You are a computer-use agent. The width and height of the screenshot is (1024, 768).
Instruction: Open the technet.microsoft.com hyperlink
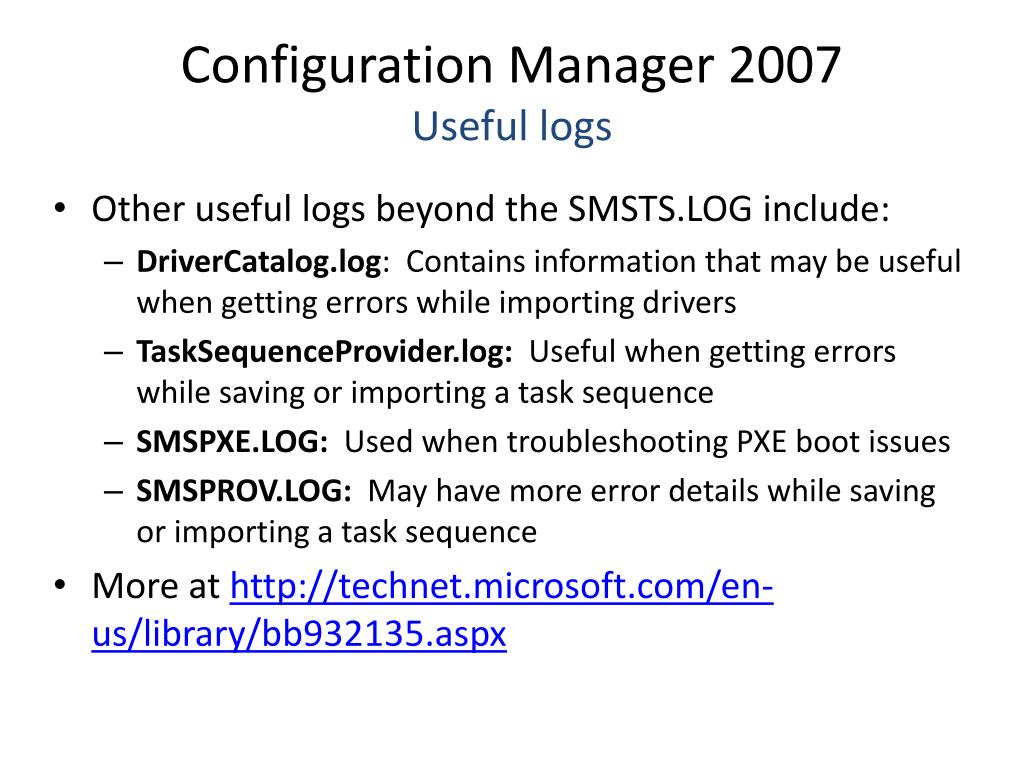point(502,586)
